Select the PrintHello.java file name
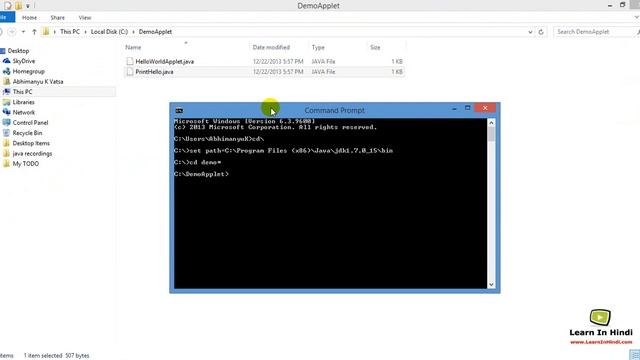640x360 pixels. point(154,72)
